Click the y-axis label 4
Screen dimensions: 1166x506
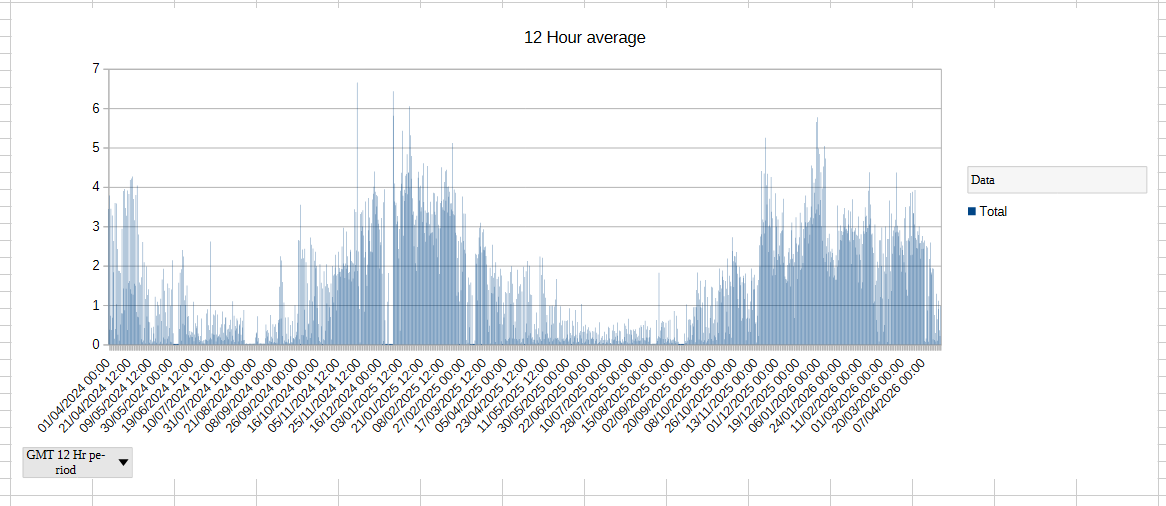tap(96, 187)
